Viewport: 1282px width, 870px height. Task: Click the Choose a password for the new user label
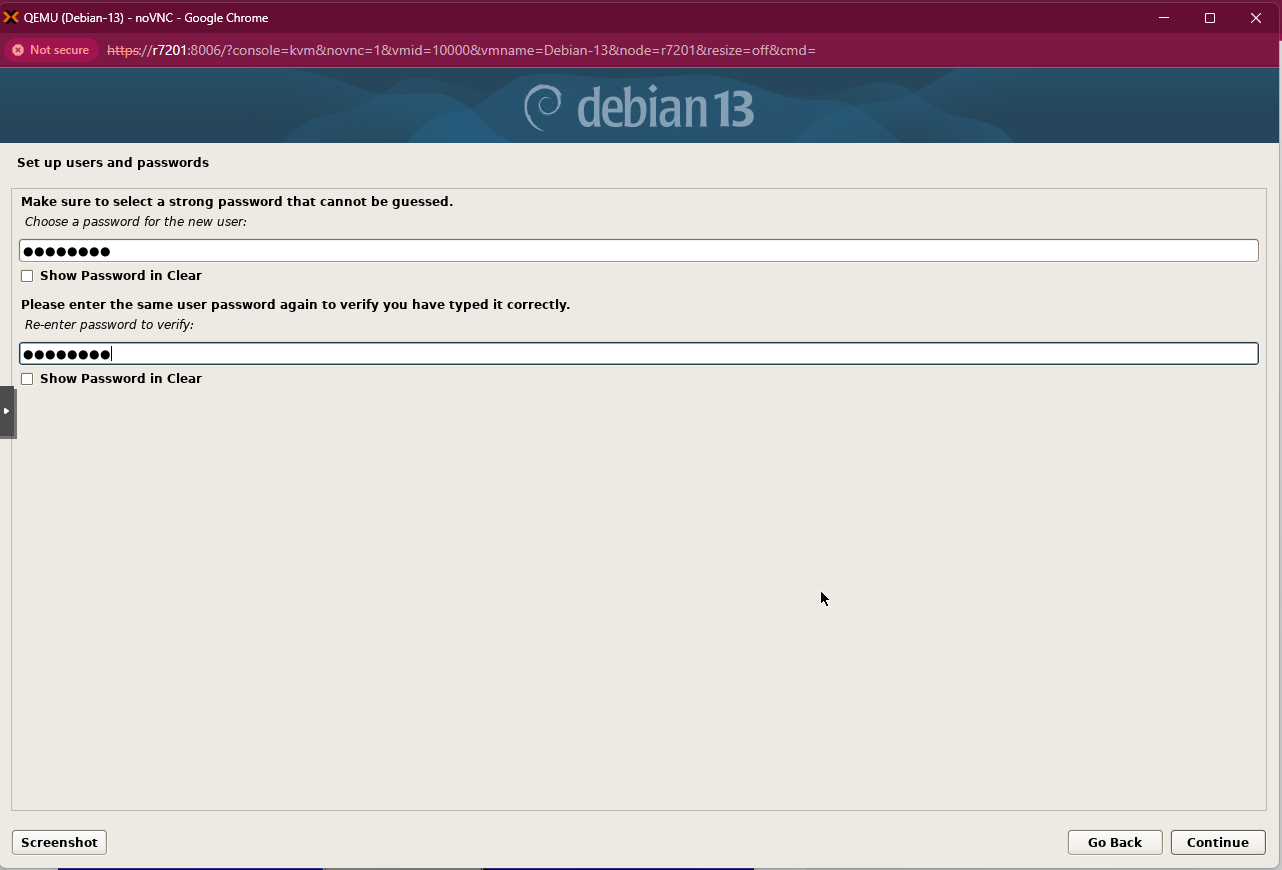135,222
